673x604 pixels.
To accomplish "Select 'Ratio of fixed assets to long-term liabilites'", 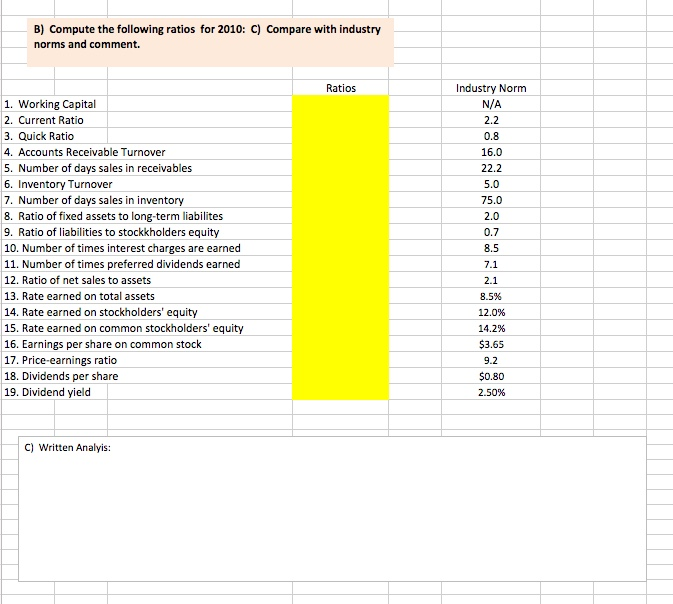I will click(121, 216).
